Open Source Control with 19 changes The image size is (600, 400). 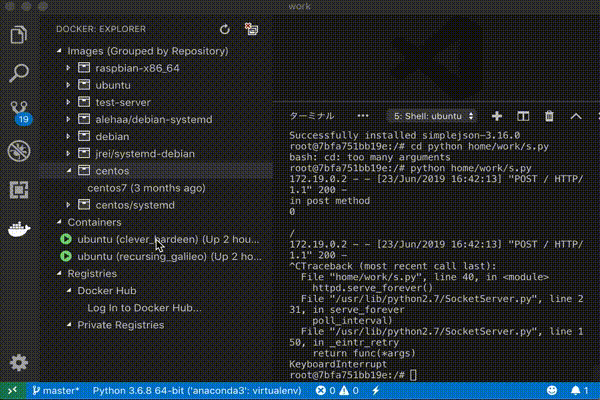[x=19, y=112]
